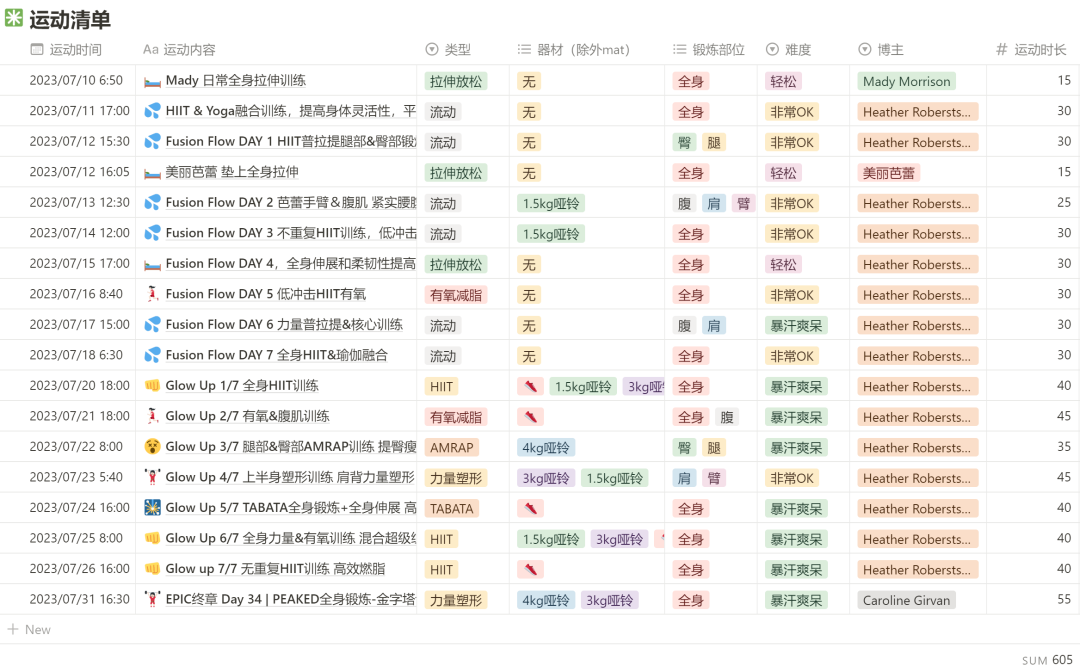Viewport: 1080px width, 672px height.
Task: Click the fist icon on Glow up 7/7 row
Action: click(152, 569)
